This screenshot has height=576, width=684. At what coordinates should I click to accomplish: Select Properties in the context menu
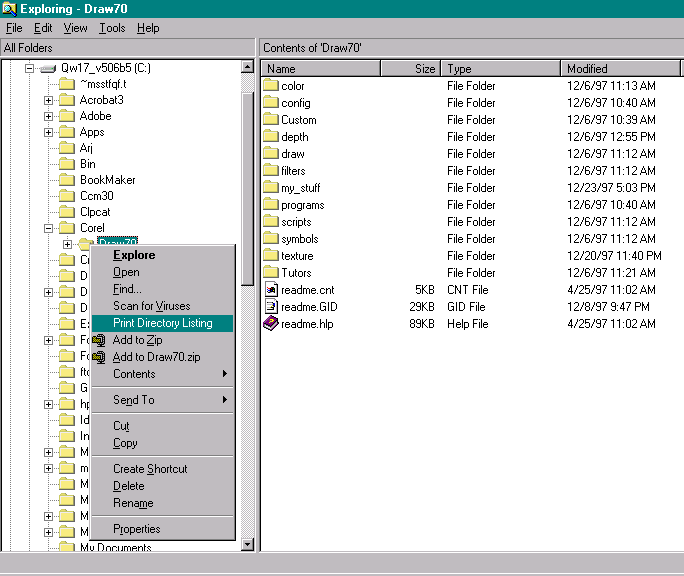pos(137,529)
